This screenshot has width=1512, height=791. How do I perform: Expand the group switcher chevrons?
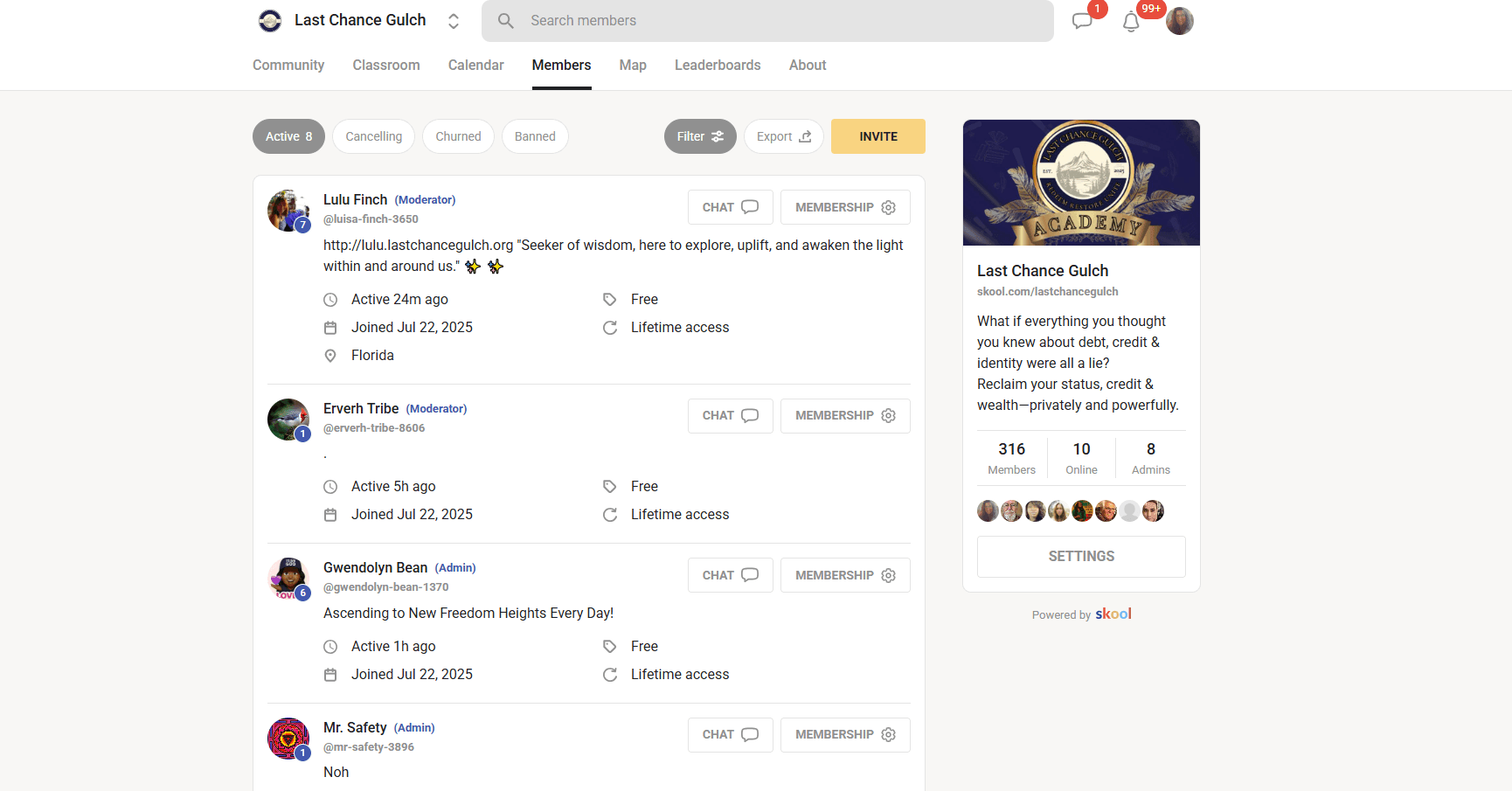pos(454,21)
